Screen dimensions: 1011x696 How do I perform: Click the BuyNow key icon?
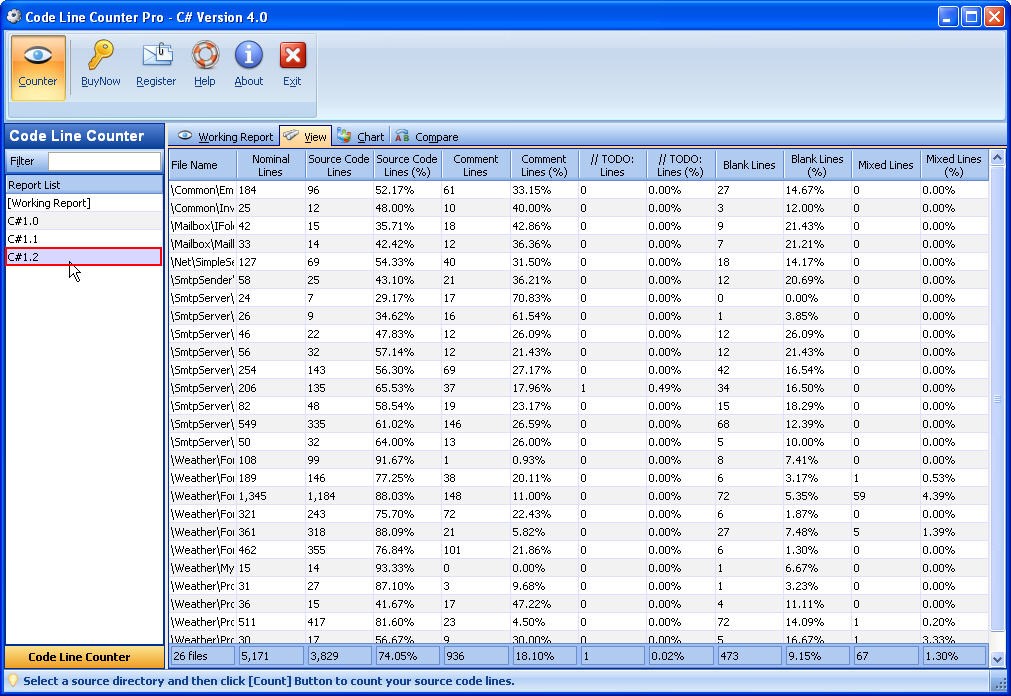tap(101, 55)
